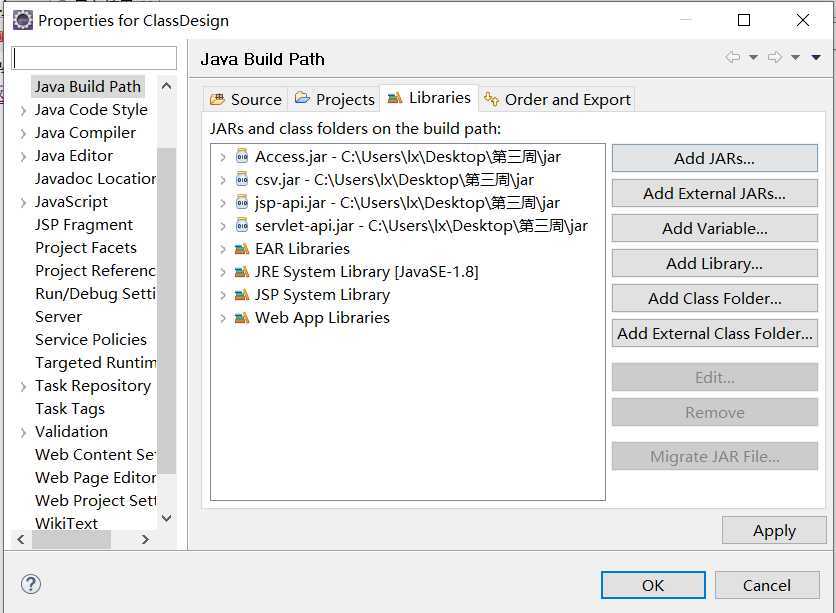Click the csv.jar jar file icon

242,180
